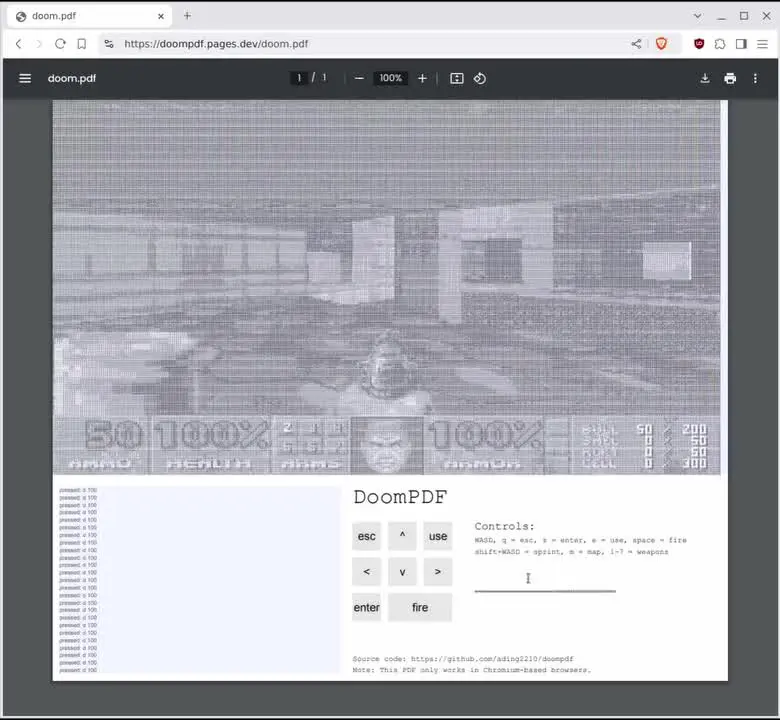Print the PDF document
The image size is (780, 720).
(730, 78)
